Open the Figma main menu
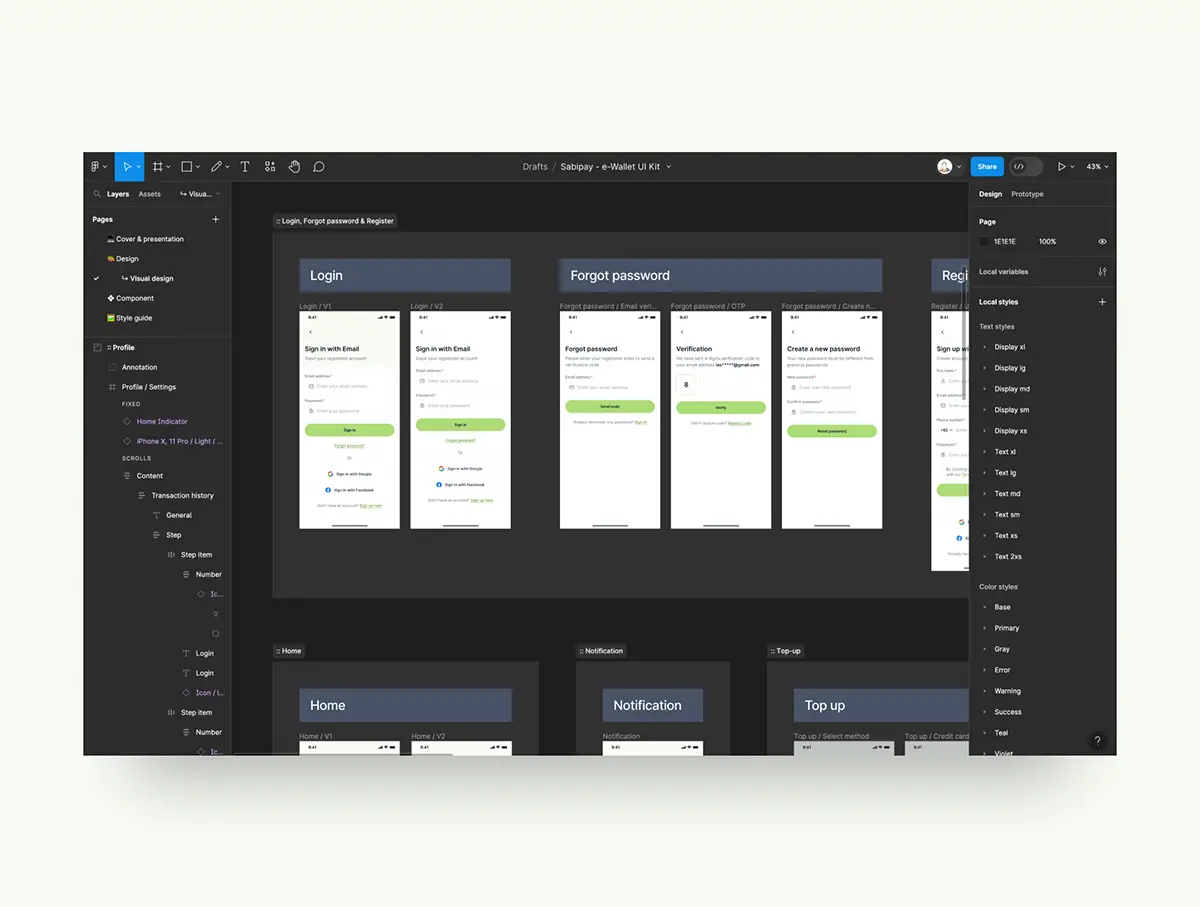1200x907 pixels. 97,167
